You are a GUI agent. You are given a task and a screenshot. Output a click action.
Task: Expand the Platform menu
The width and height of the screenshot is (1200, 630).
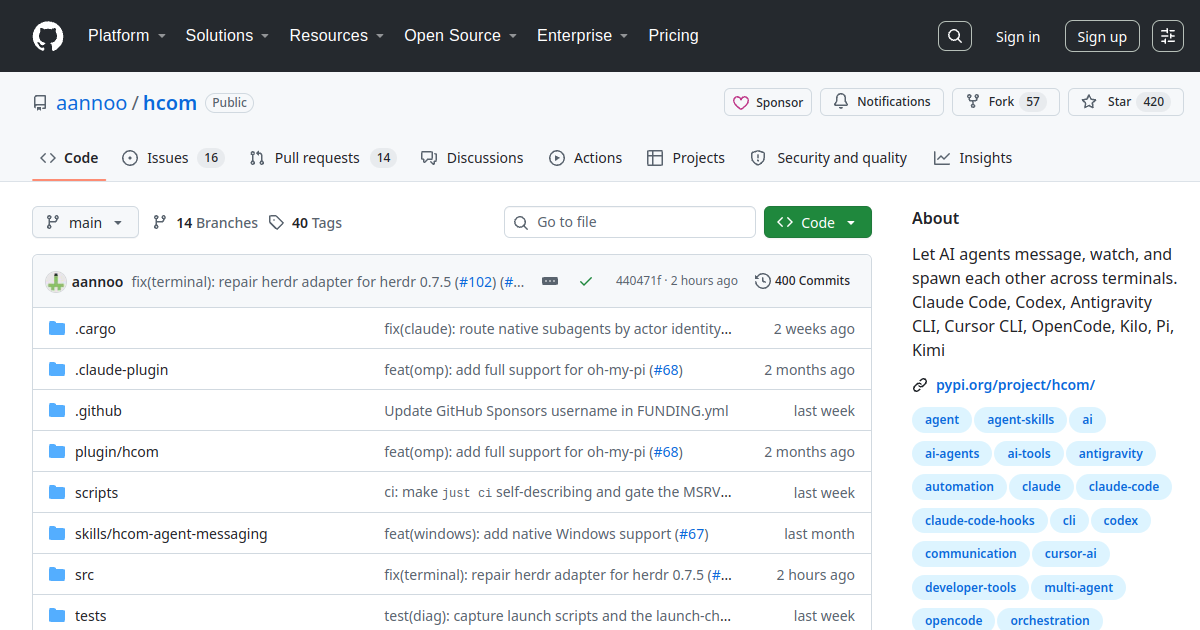pyautogui.click(x=125, y=36)
